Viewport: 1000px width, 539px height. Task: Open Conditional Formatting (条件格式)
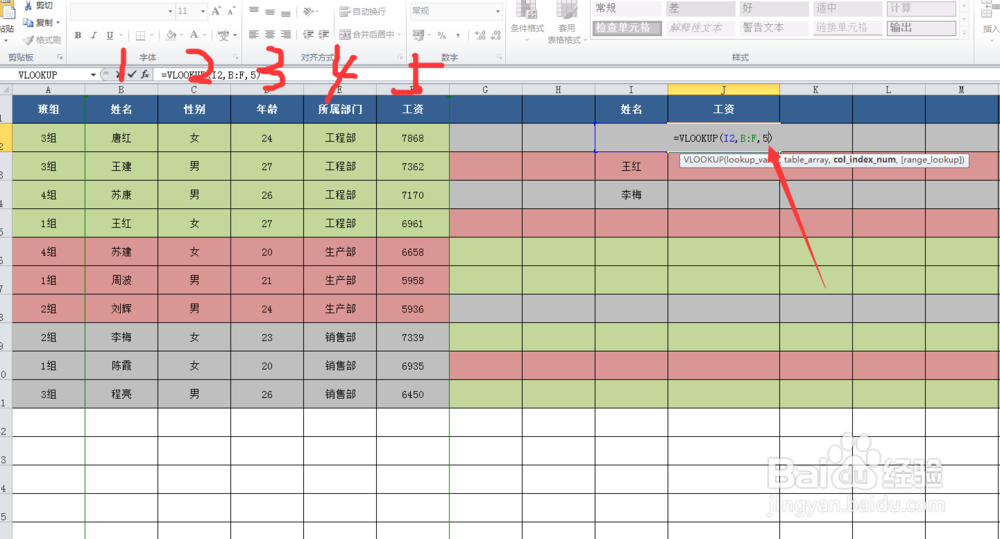(527, 20)
